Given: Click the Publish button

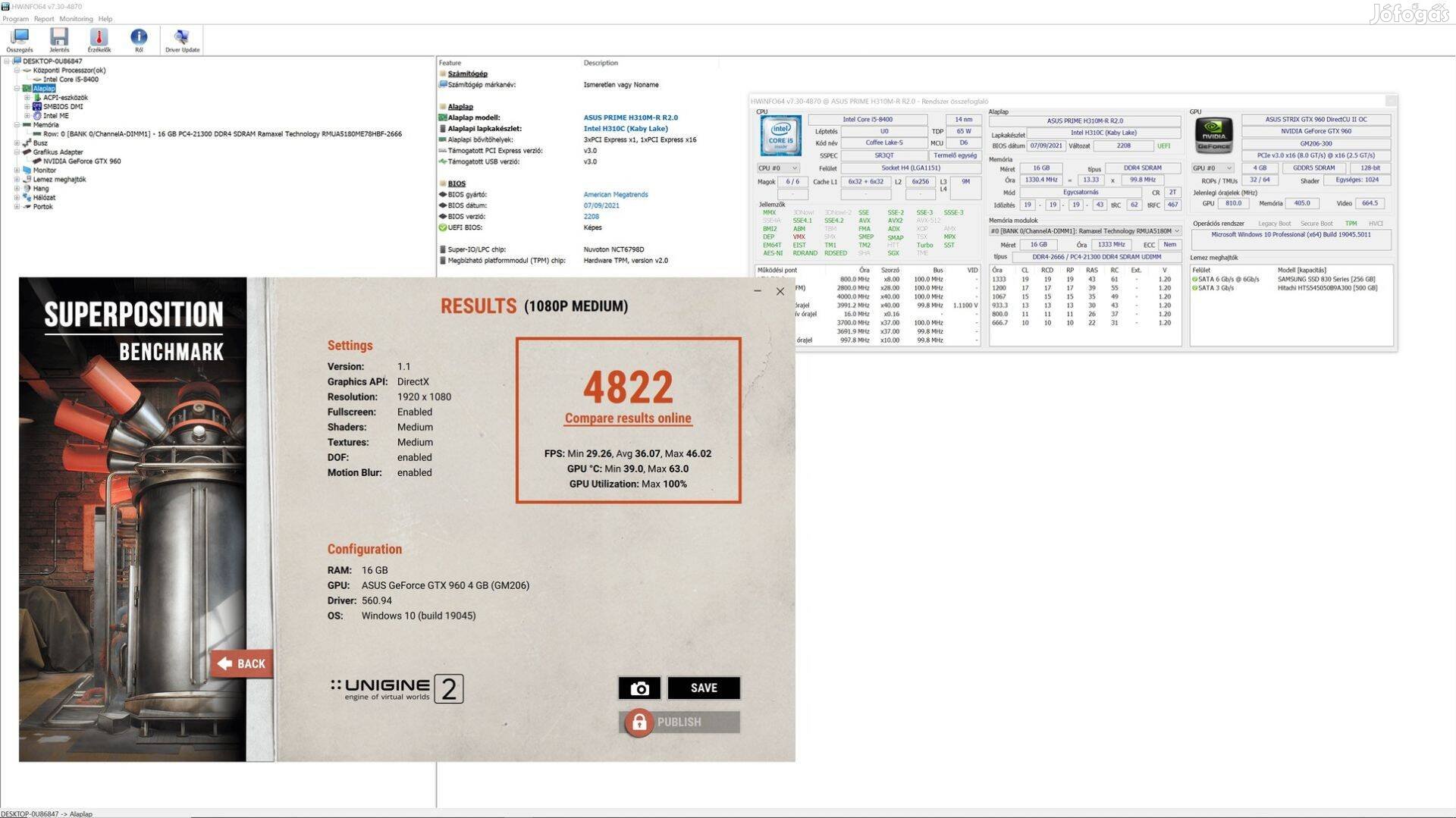Looking at the screenshot, I should (679, 722).
